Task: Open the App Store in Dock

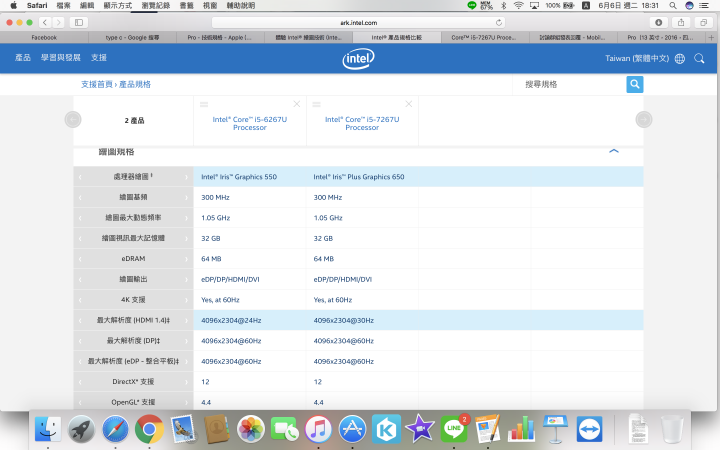Action: [352, 429]
